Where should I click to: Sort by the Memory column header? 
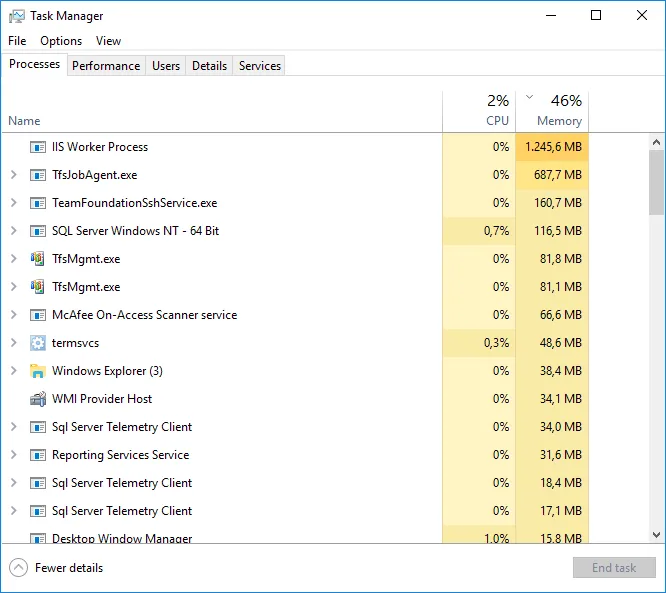point(552,111)
